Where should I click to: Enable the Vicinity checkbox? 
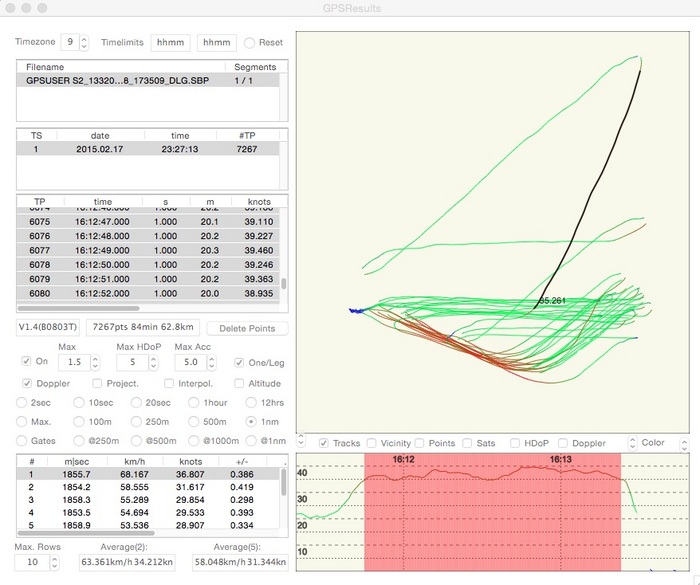(373, 443)
